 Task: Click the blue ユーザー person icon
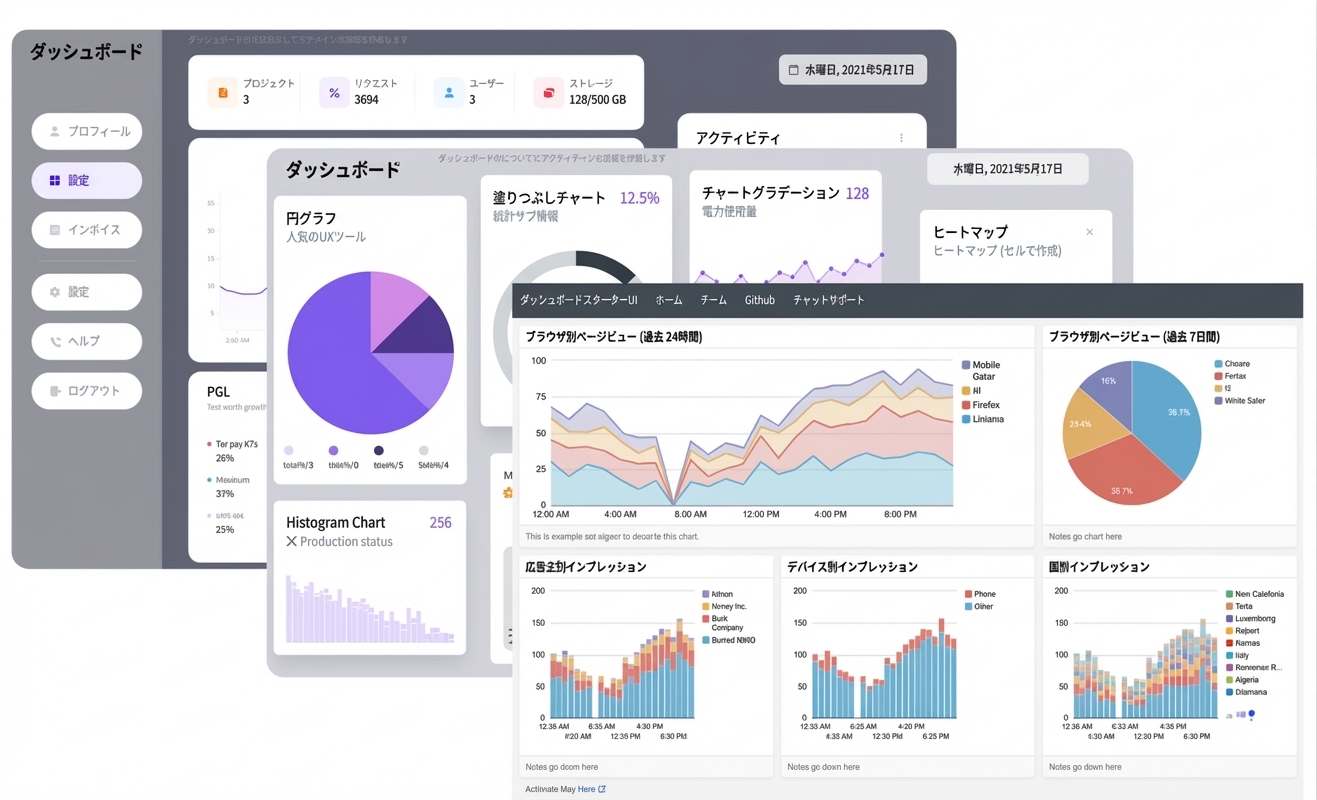(x=449, y=93)
